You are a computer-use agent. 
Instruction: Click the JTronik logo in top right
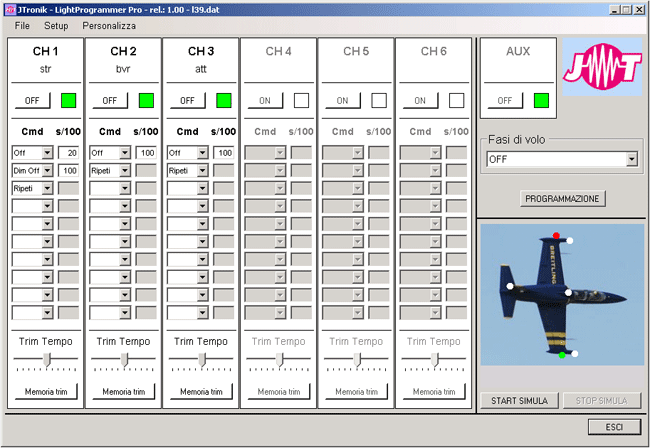(x=602, y=68)
